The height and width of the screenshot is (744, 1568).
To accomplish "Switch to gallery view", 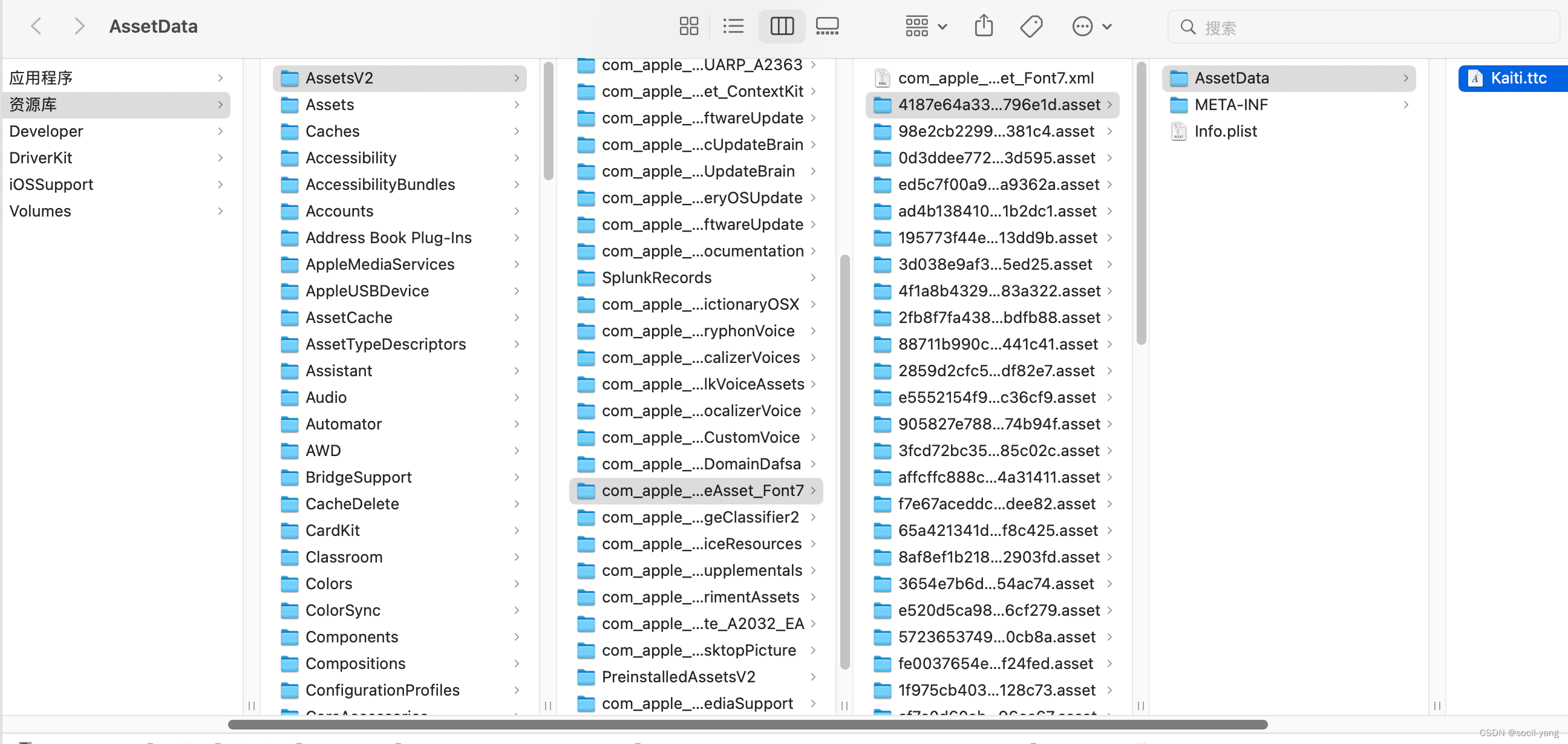I will tap(827, 26).
